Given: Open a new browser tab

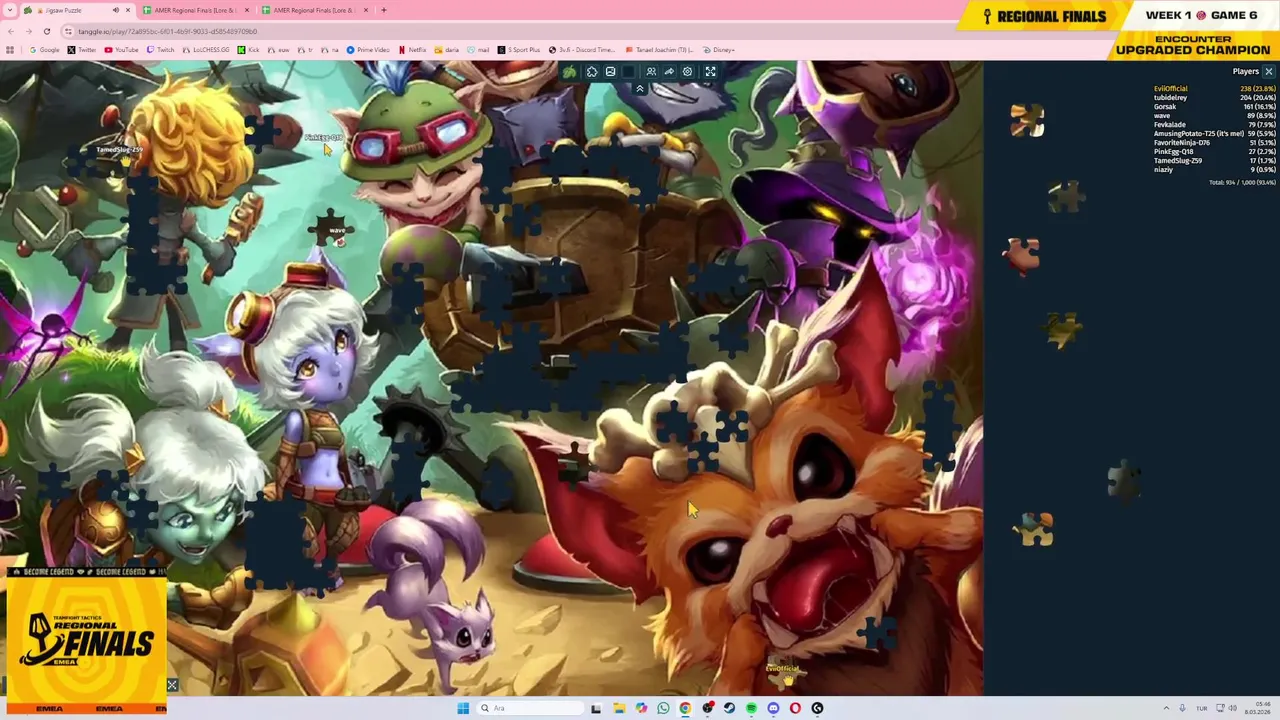Looking at the screenshot, I should pos(384,10).
